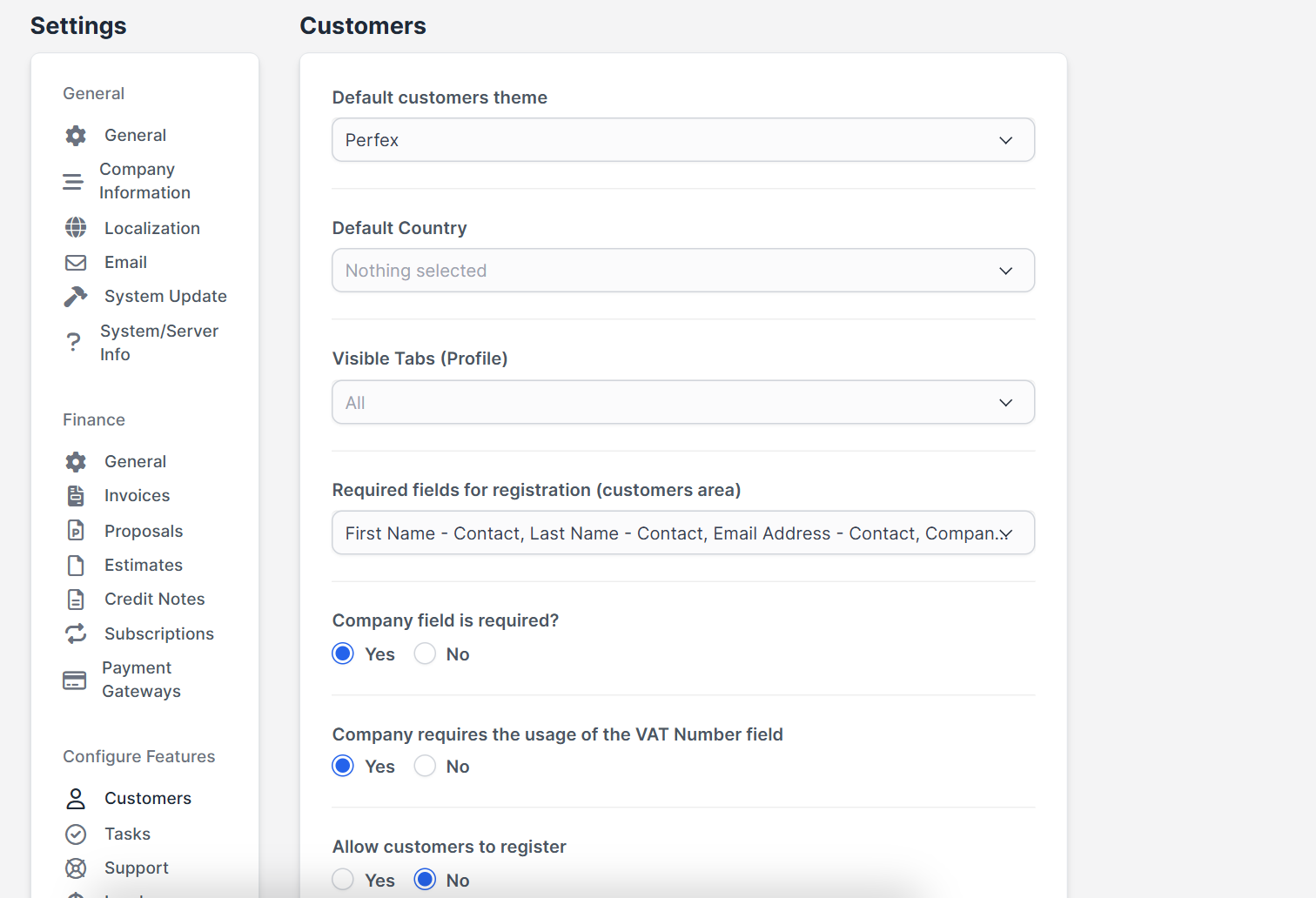Viewport: 1316px width, 898px height.
Task: Select No for Allow customers to register
Action: click(x=425, y=880)
